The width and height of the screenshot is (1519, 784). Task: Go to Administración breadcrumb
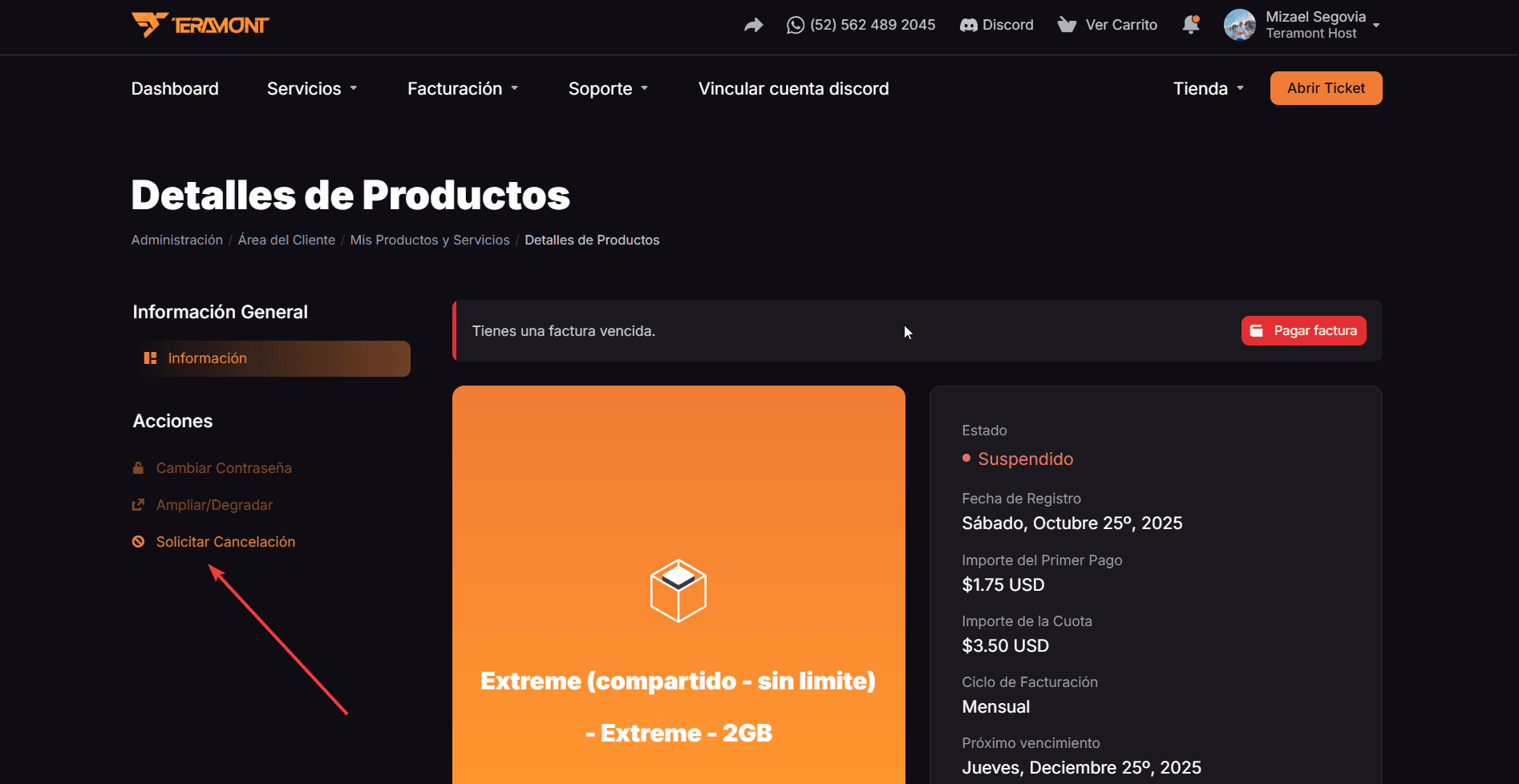click(177, 240)
